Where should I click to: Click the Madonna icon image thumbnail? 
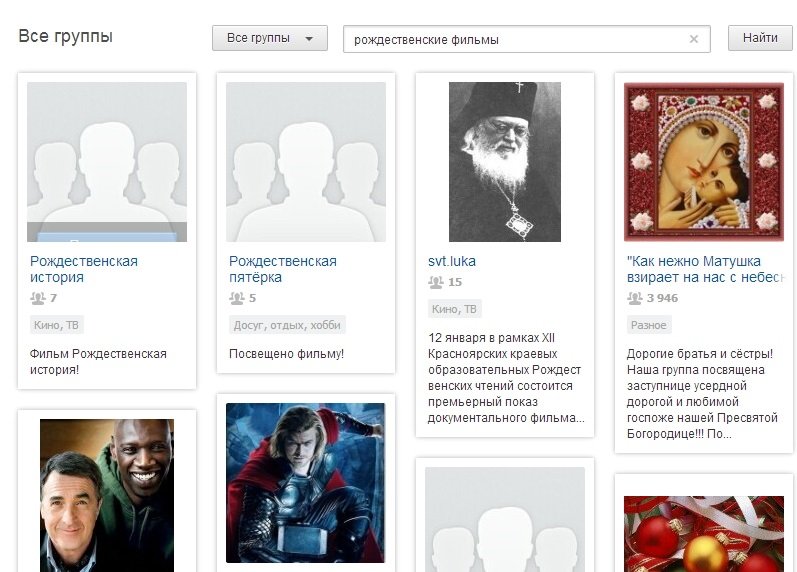704,162
